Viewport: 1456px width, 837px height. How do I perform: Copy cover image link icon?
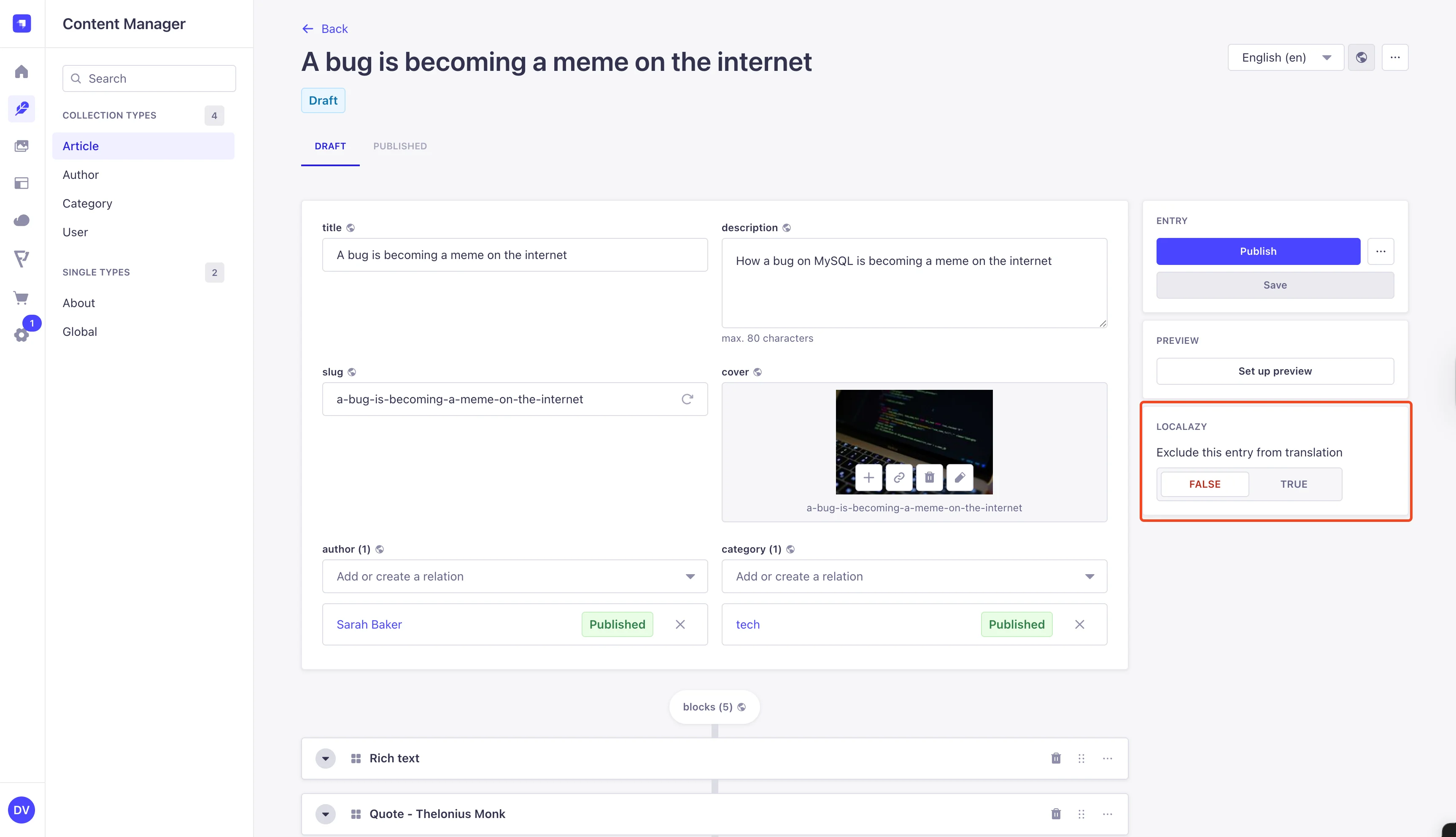click(899, 478)
